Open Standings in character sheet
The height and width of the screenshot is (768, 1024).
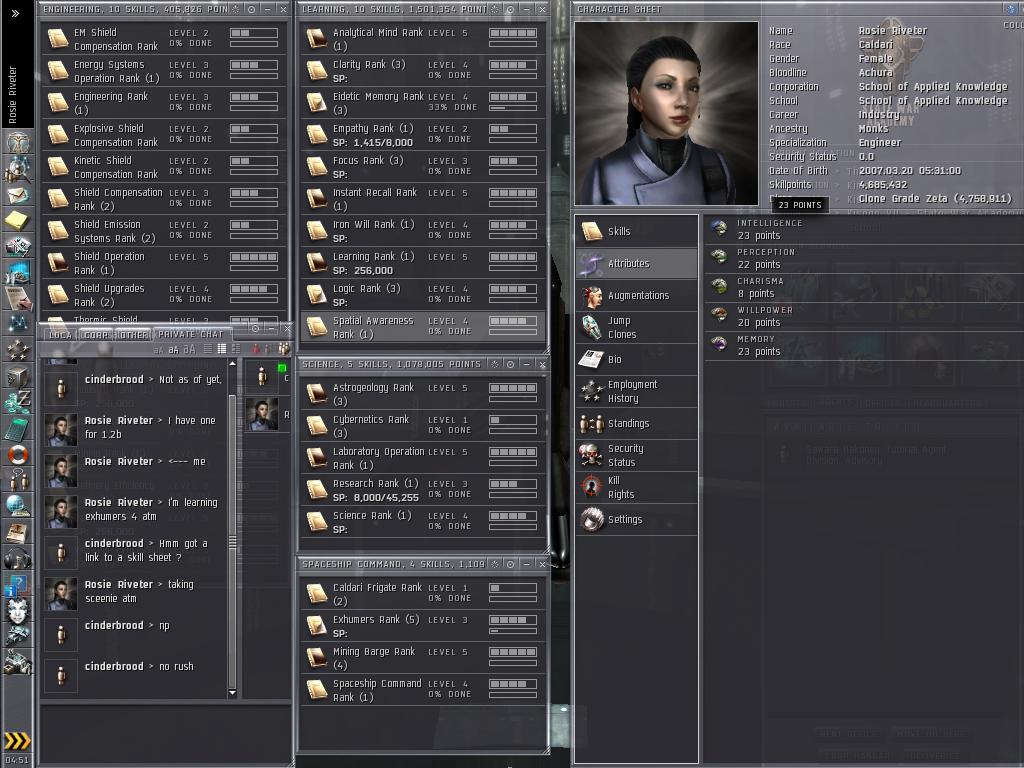coord(637,423)
